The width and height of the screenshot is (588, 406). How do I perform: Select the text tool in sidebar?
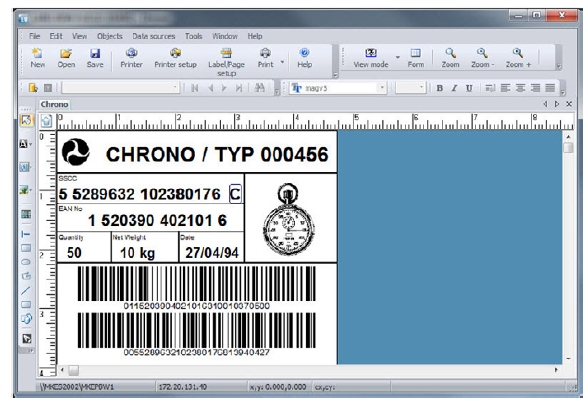click(23, 144)
